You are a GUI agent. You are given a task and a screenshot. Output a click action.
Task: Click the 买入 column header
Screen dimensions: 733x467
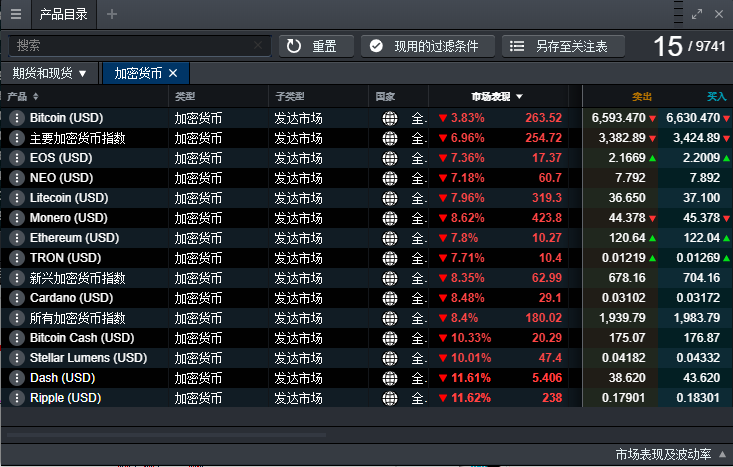(717, 97)
